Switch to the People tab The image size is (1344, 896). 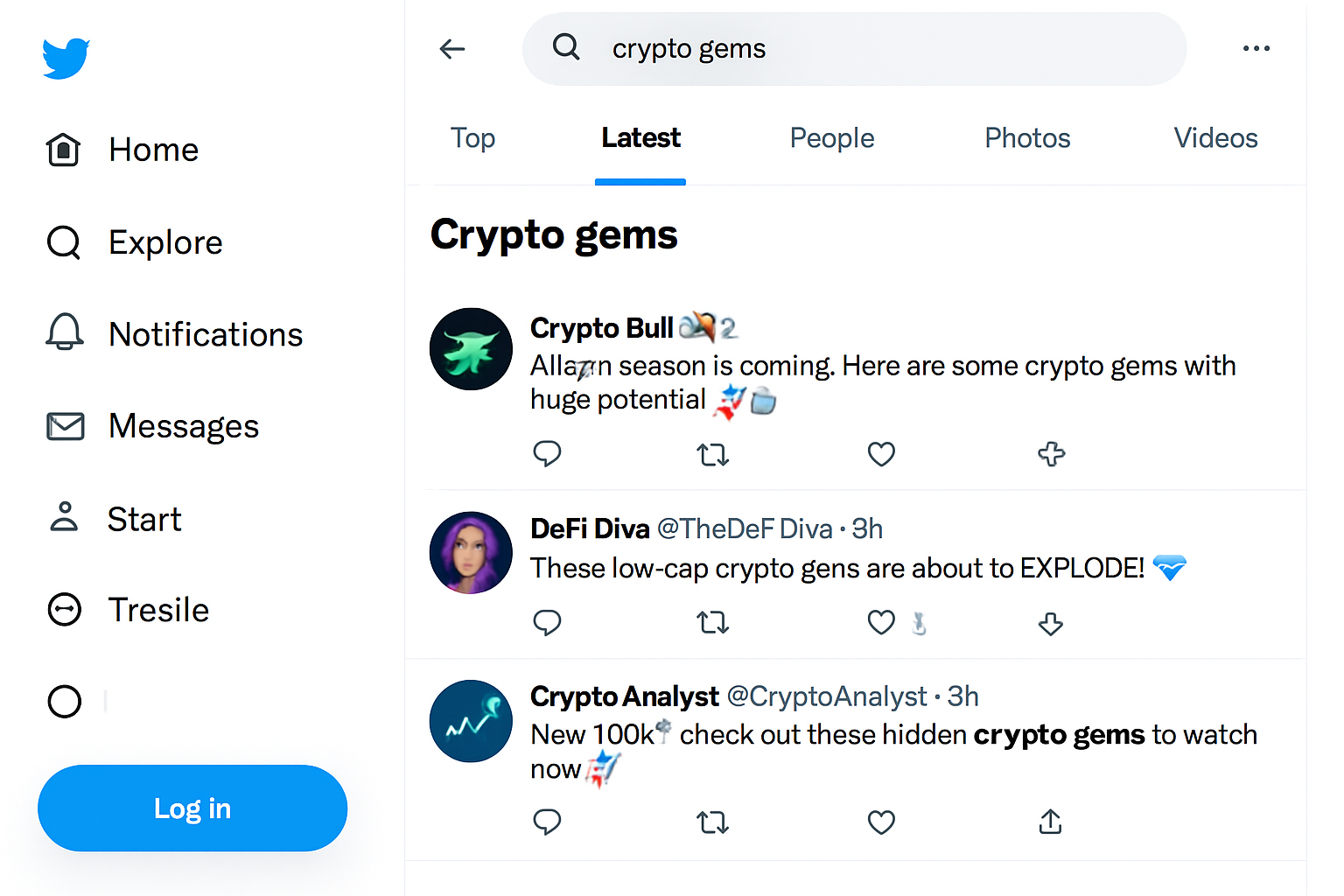click(831, 138)
